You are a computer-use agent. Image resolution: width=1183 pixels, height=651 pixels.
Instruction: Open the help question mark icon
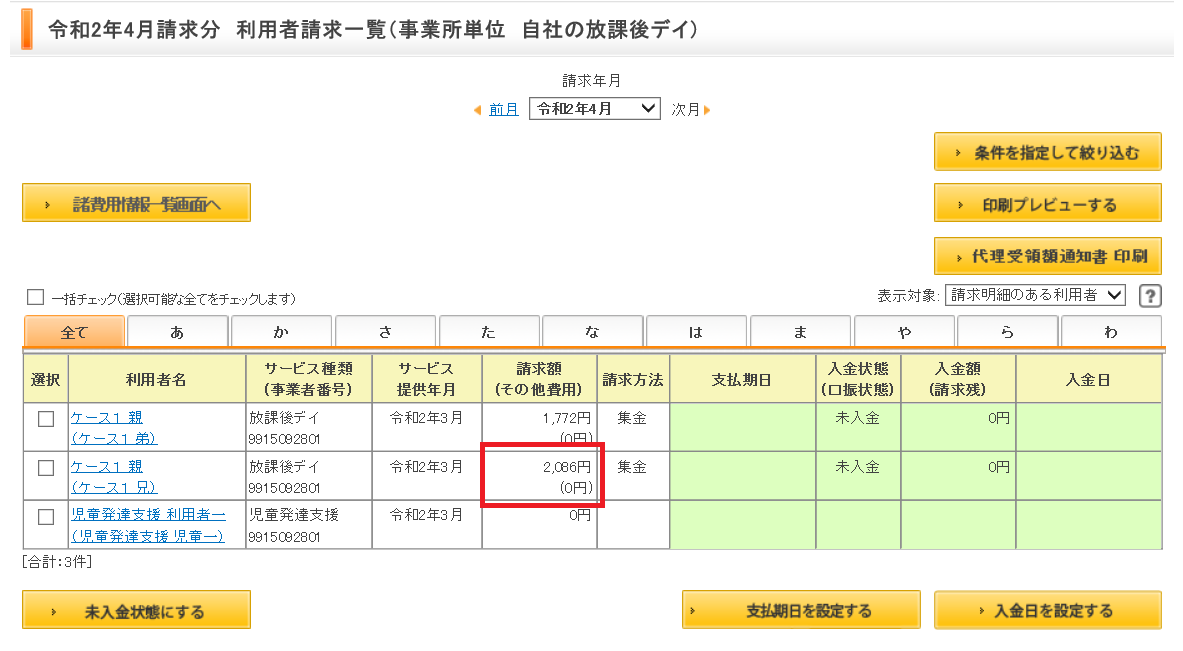pos(1150,296)
